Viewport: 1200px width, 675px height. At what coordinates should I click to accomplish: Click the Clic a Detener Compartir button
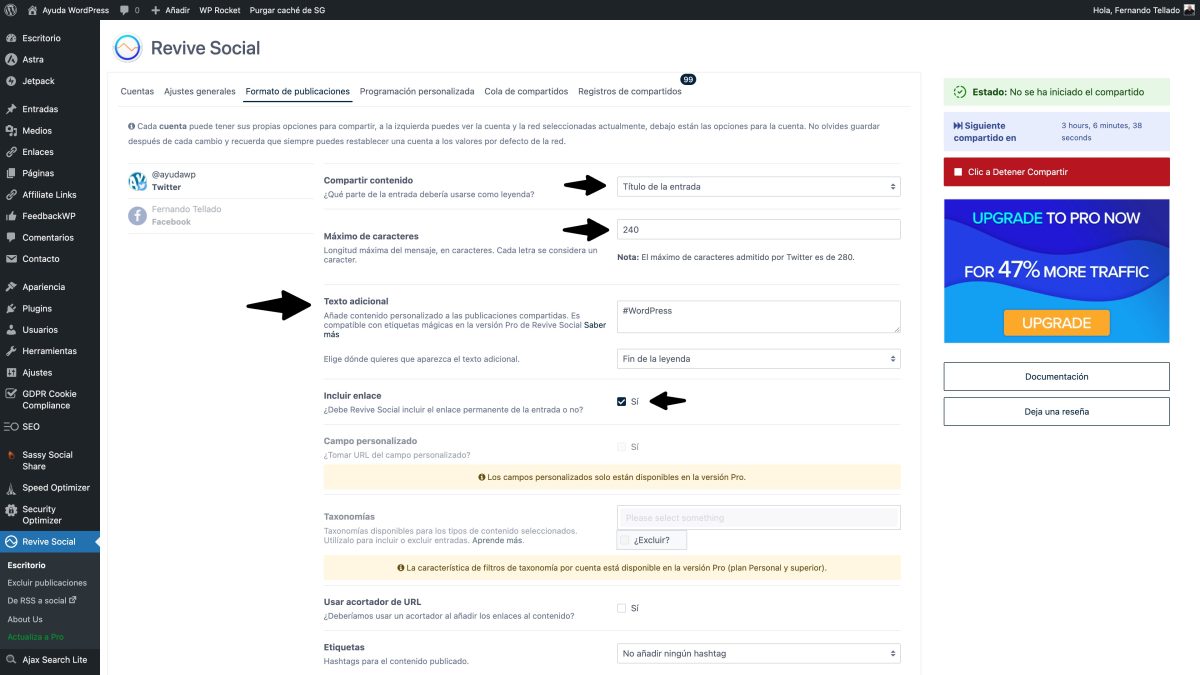(1056, 171)
